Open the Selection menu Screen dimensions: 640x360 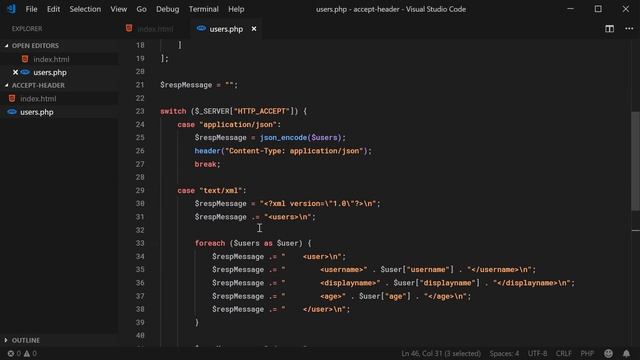(x=85, y=9)
